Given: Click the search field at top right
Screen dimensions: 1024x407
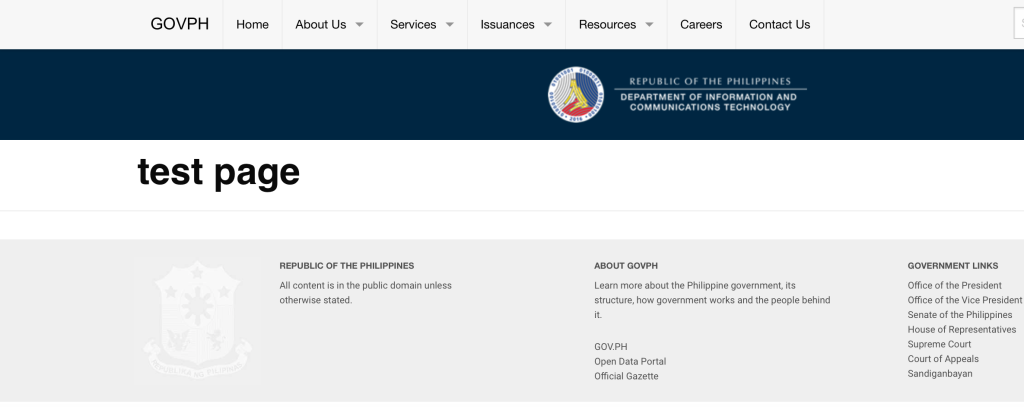Looking at the screenshot, I should [x=1017, y=24].
